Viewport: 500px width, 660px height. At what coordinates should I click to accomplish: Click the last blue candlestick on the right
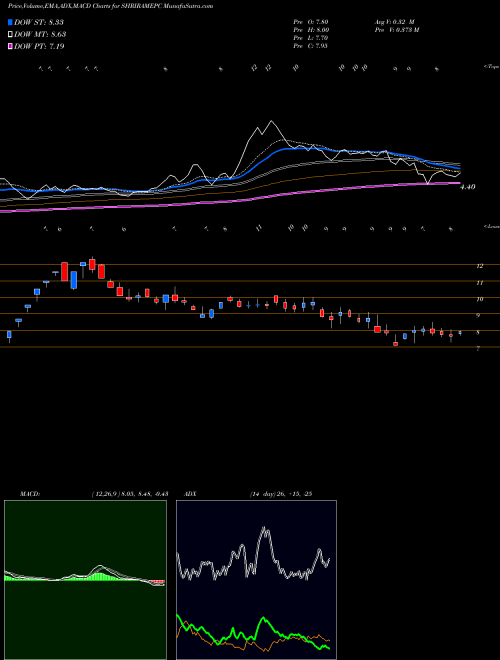click(460, 333)
